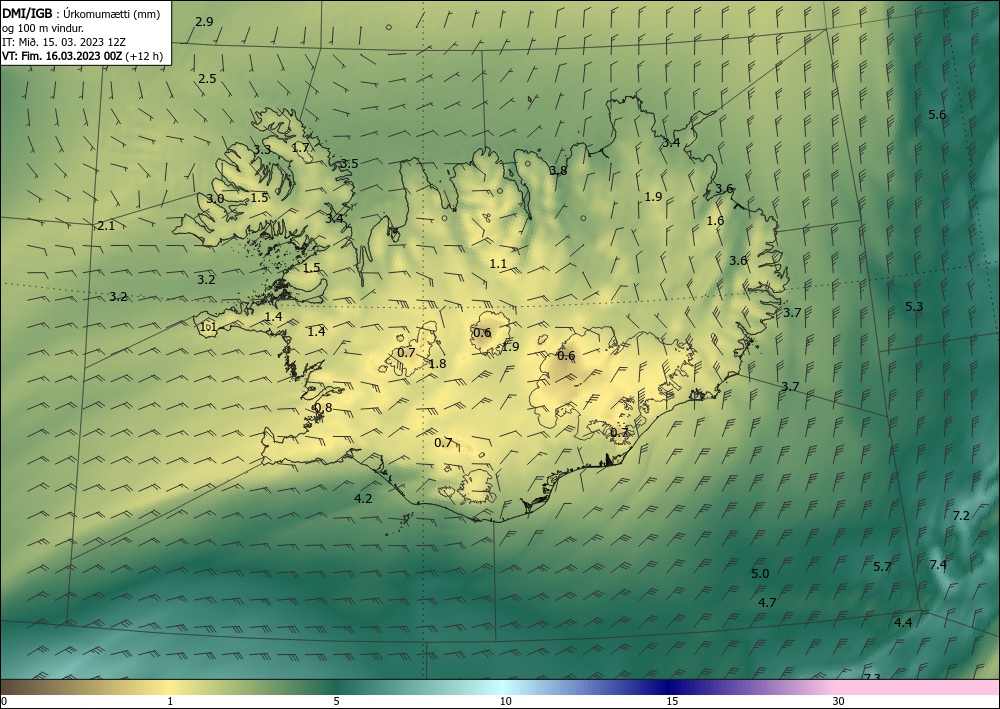Click the 5.3 value east of Iceland
This screenshot has height=709, width=1000.
pos(914,307)
